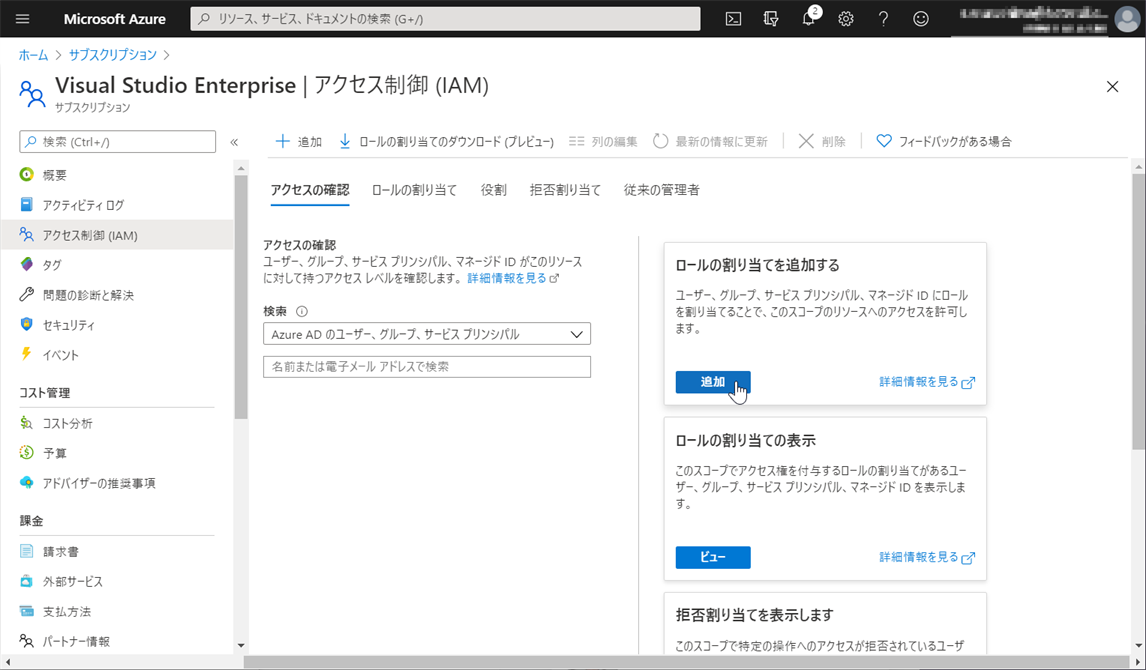Image resolution: width=1146 pixels, height=670 pixels.
Task: Click the パートナー情報 icon
Action: [x=26, y=641]
